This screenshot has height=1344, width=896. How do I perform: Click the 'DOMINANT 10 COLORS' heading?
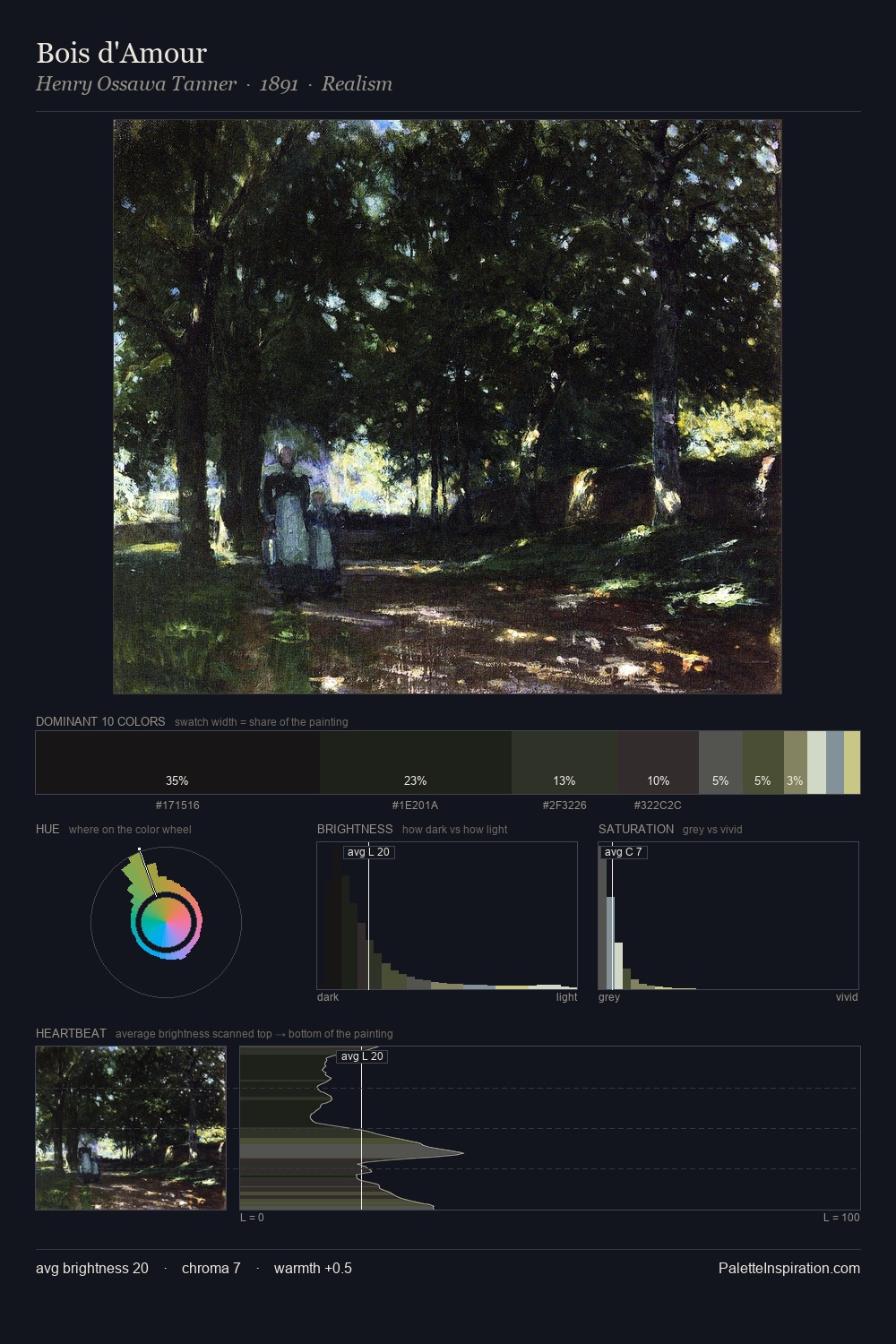click(100, 721)
